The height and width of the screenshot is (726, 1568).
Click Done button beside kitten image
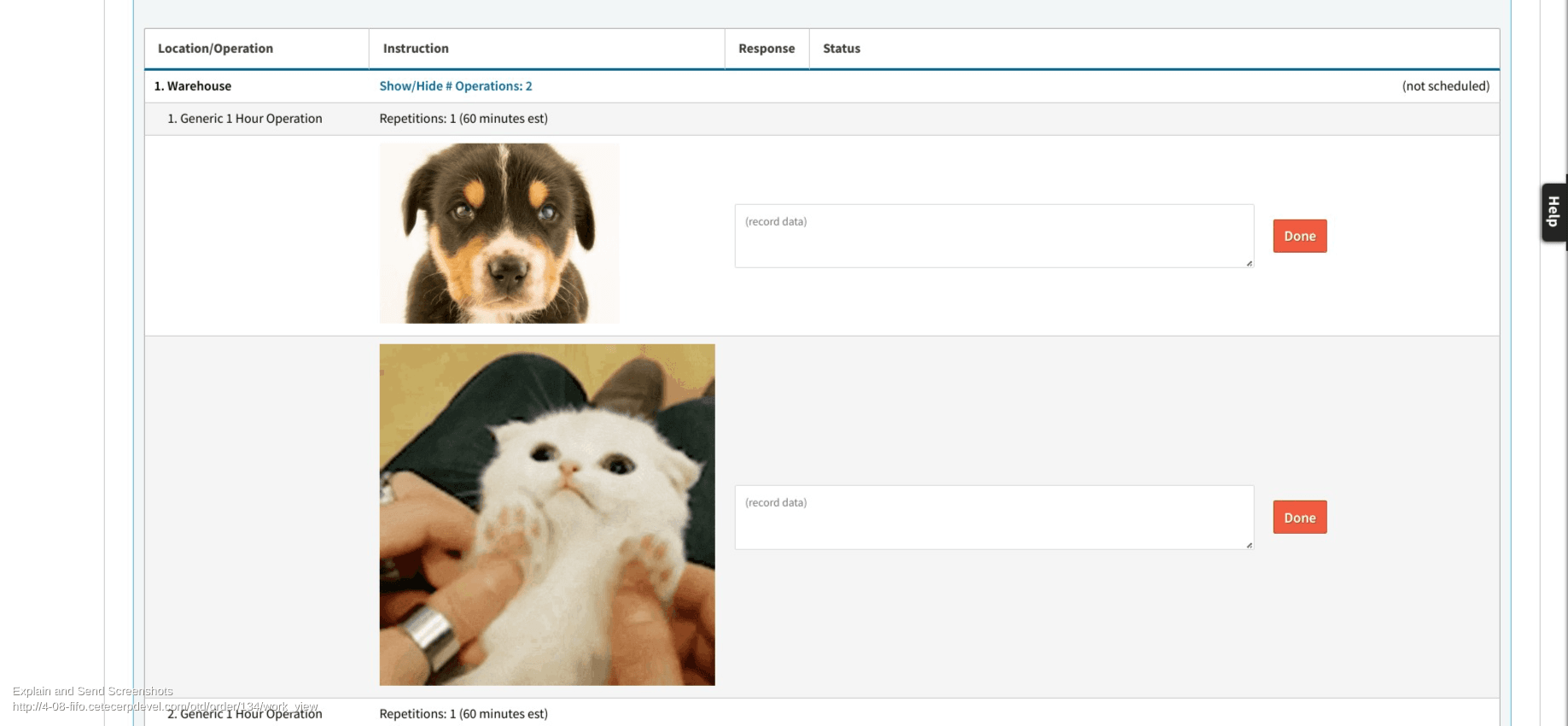click(1299, 518)
